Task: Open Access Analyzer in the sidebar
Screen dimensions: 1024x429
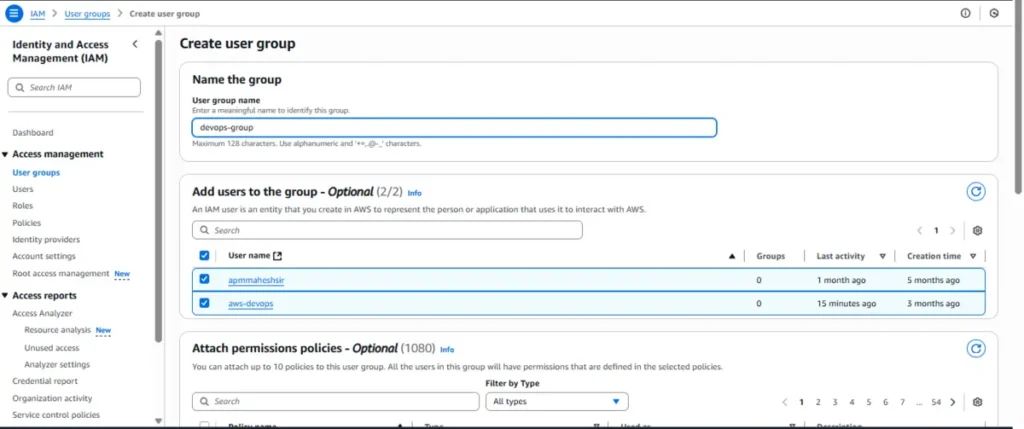Action: (x=42, y=313)
